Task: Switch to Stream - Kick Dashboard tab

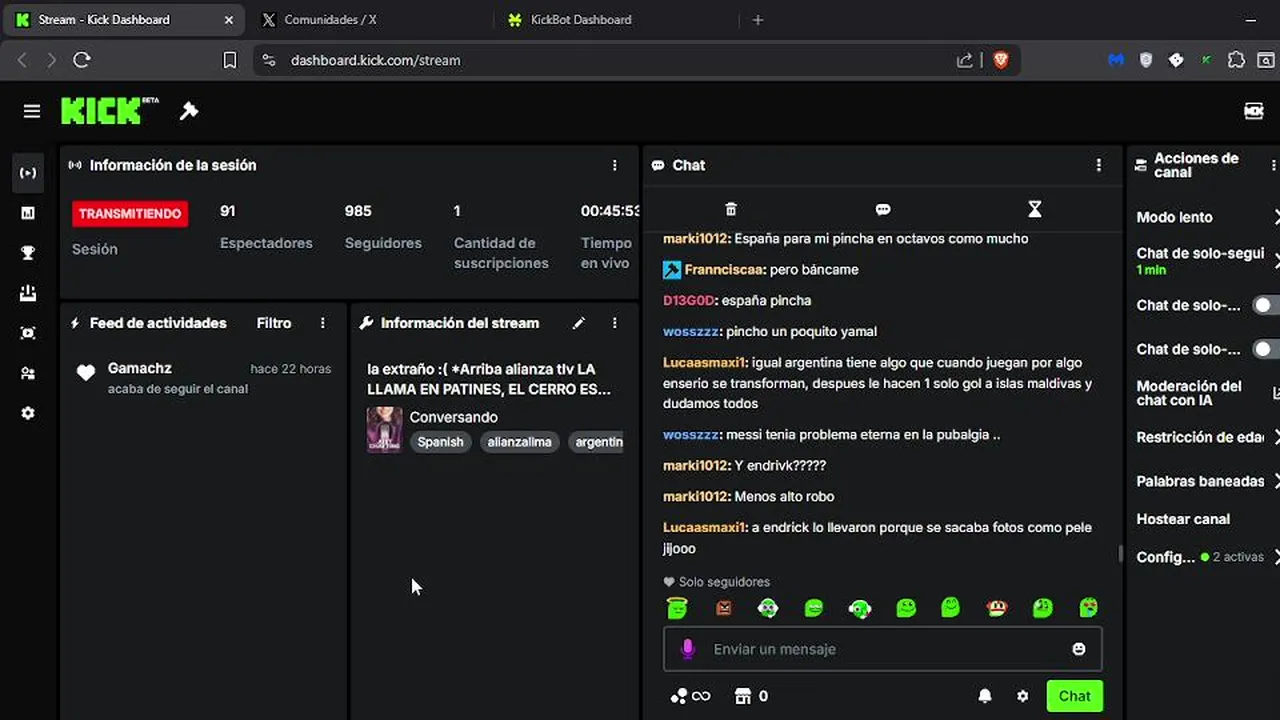Action: [125, 20]
